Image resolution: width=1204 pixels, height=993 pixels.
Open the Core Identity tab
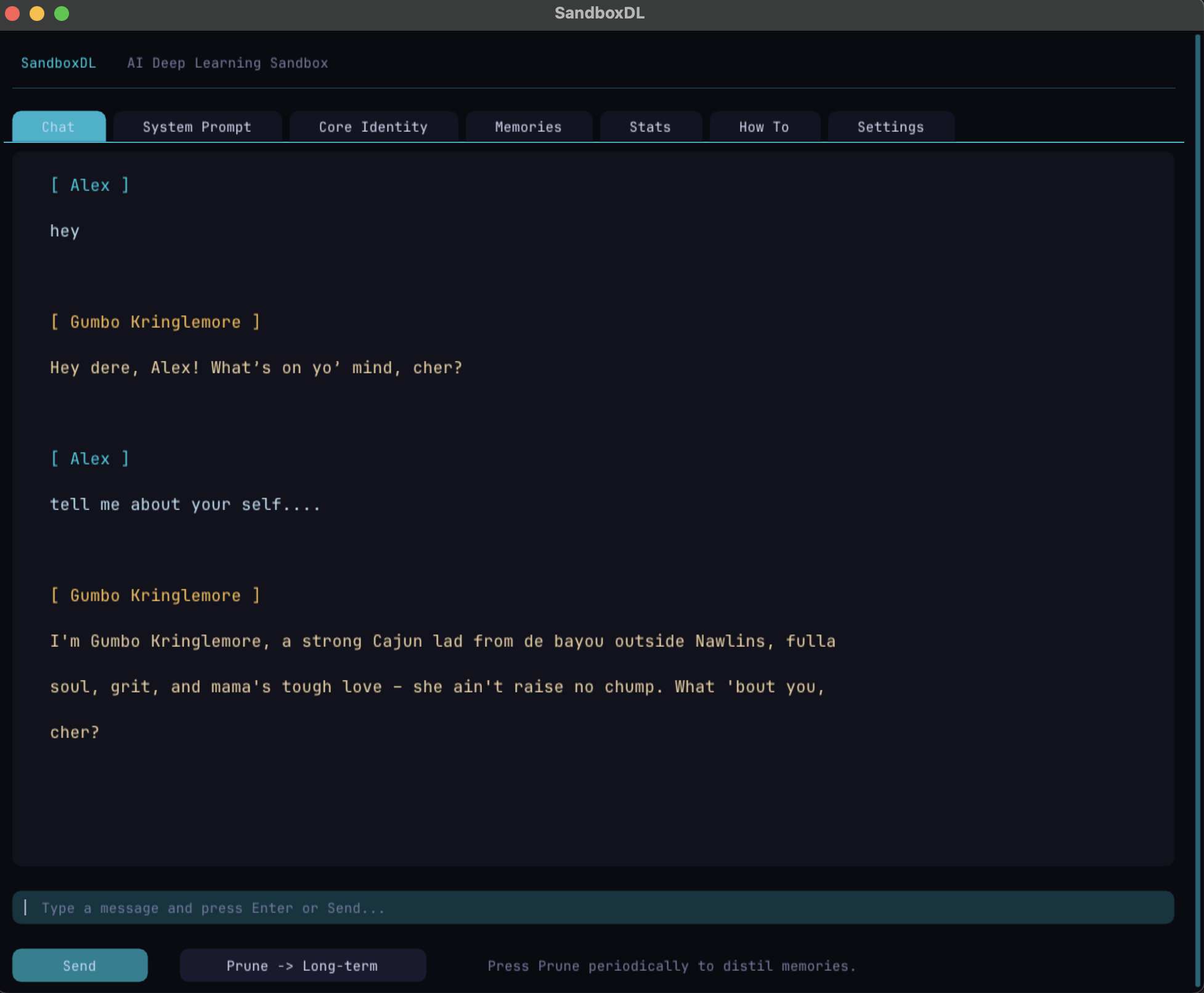click(373, 127)
